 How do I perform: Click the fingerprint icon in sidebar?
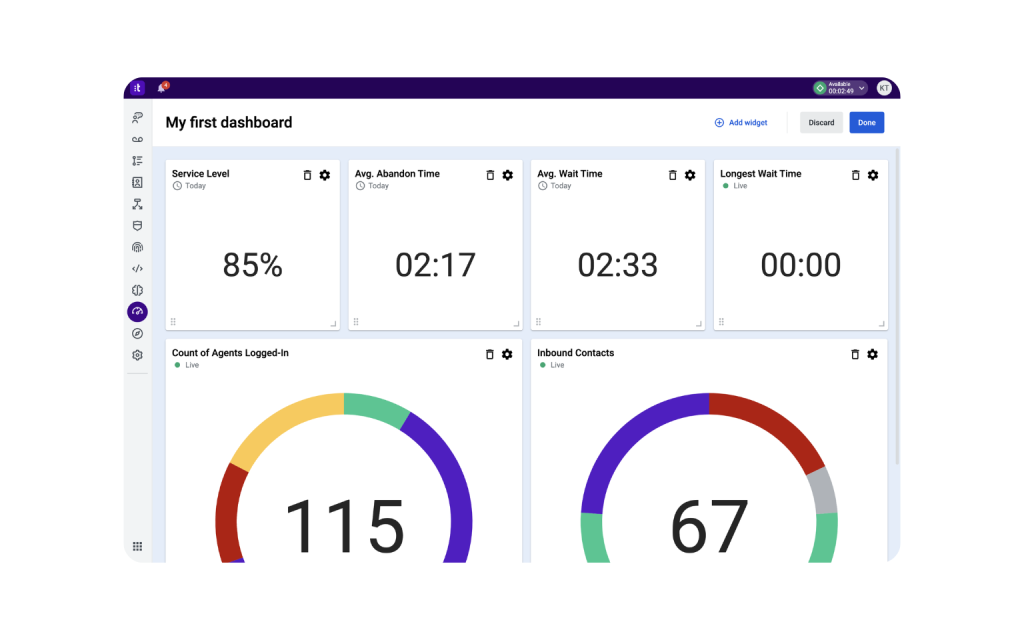137,247
